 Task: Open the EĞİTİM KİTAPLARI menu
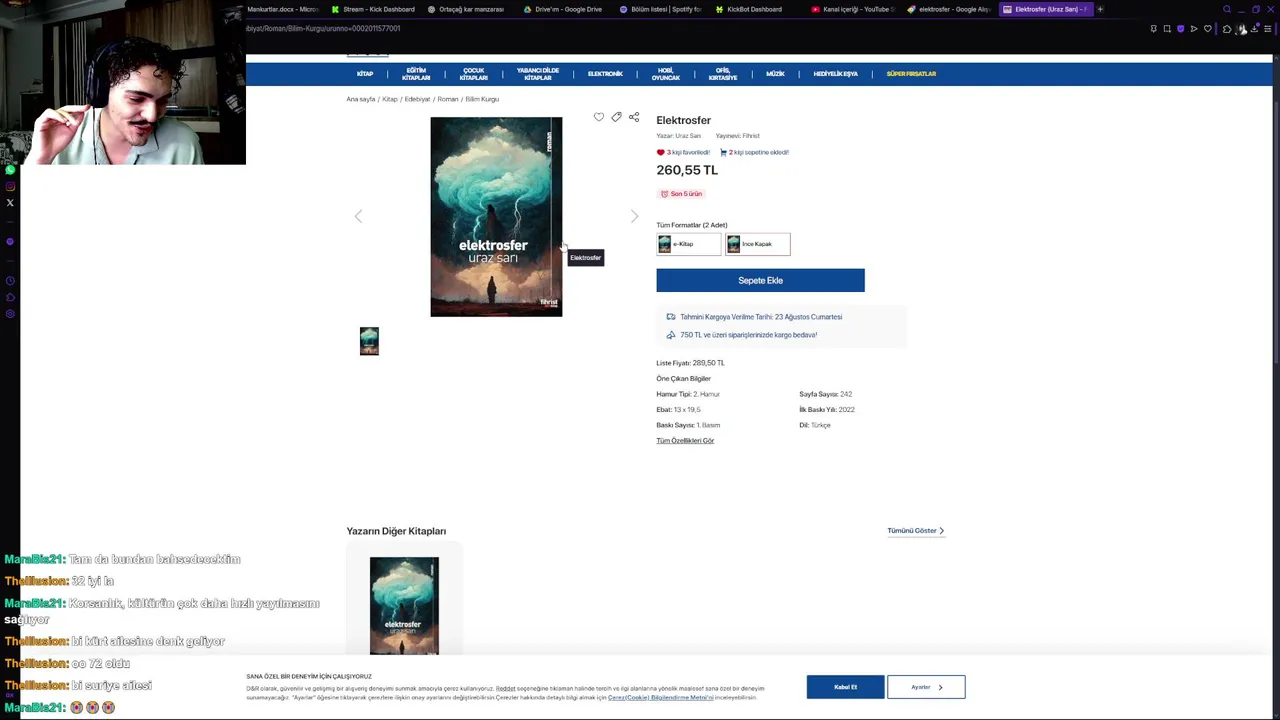pyautogui.click(x=416, y=74)
